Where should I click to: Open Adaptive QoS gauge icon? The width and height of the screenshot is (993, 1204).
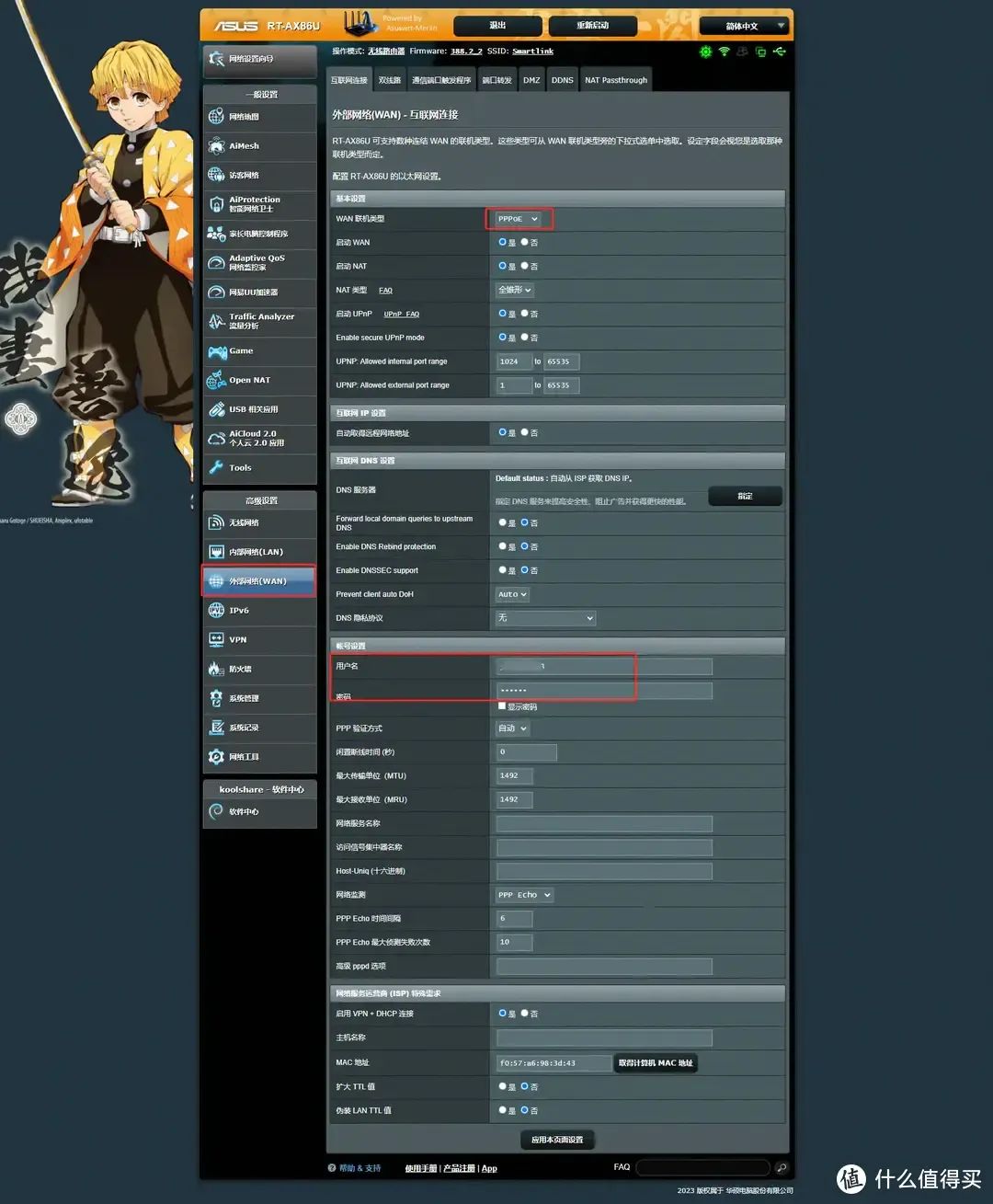point(217,263)
